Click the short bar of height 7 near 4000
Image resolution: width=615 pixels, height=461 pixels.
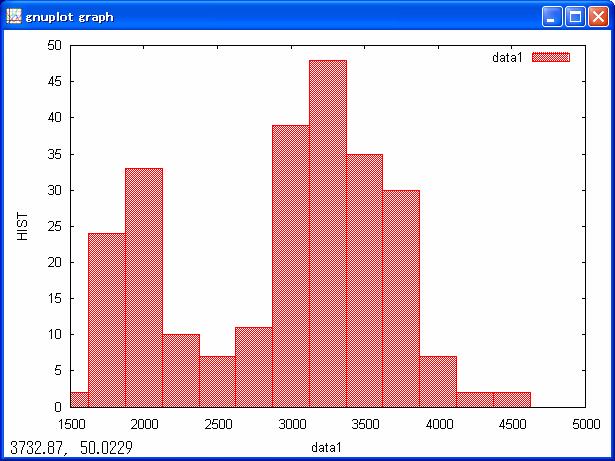438,381
